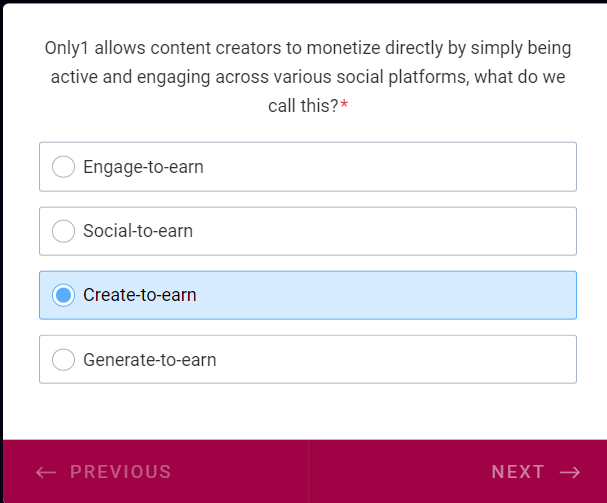Click the "Engage-to-earn" label text
This screenshot has height=503, width=607.
coord(143,167)
